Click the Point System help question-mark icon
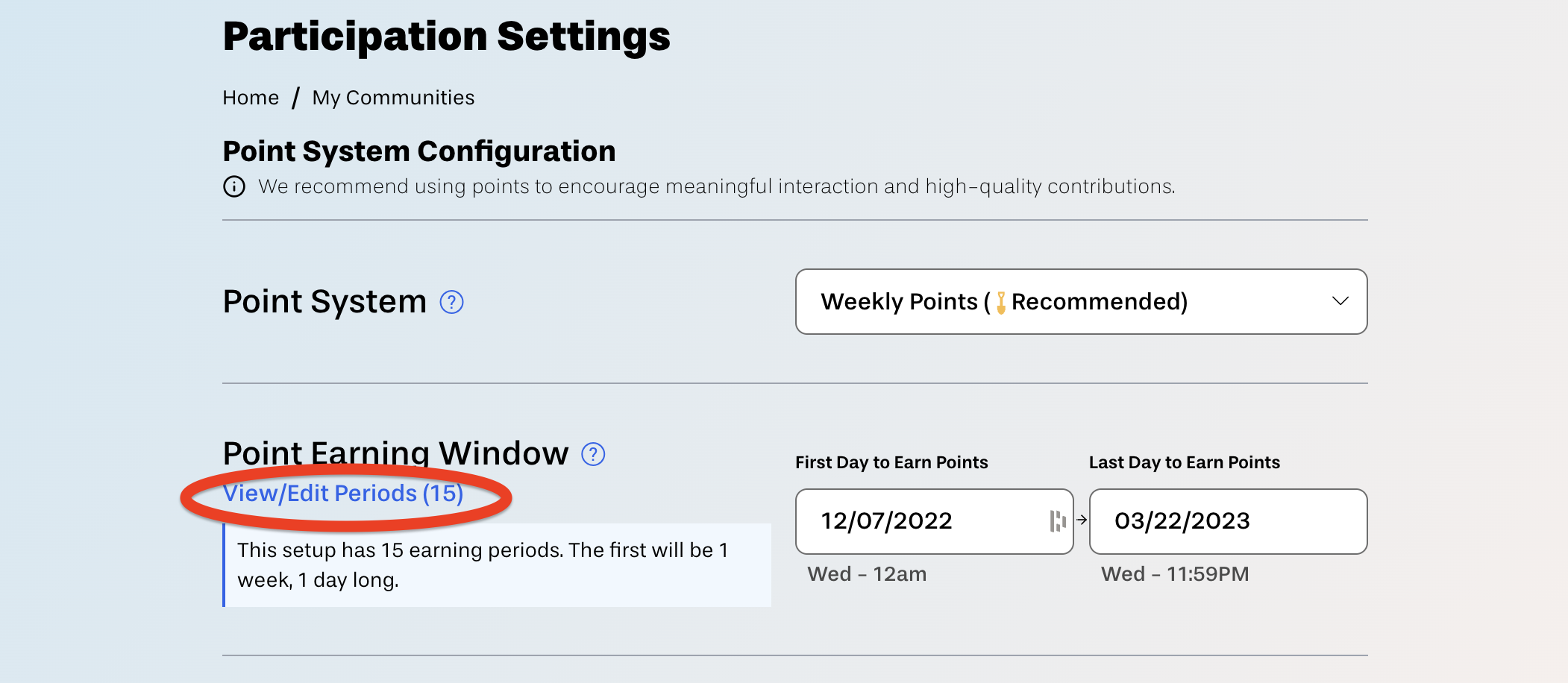 (x=451, y=302)
